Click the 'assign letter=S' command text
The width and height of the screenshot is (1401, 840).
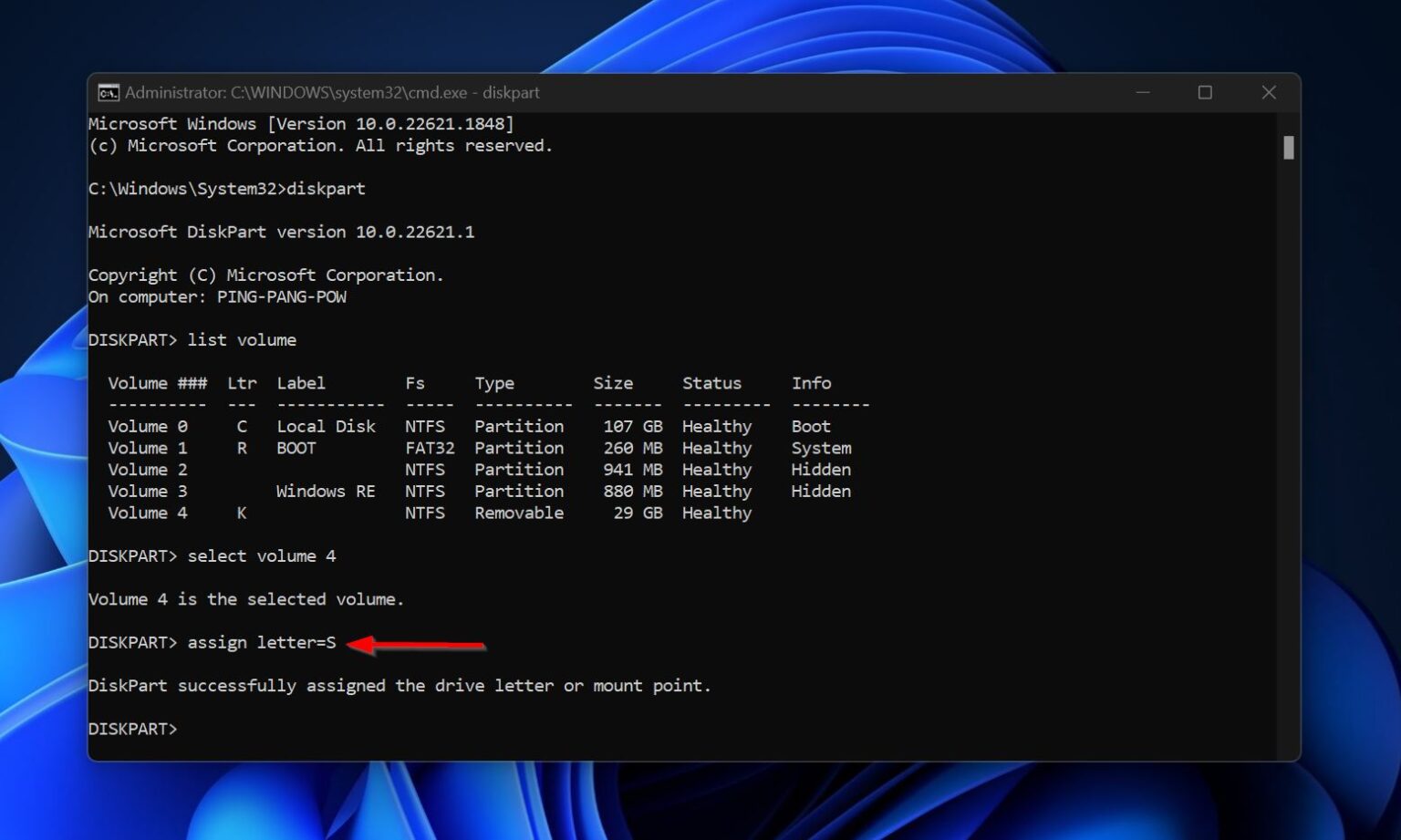(261, 643)
